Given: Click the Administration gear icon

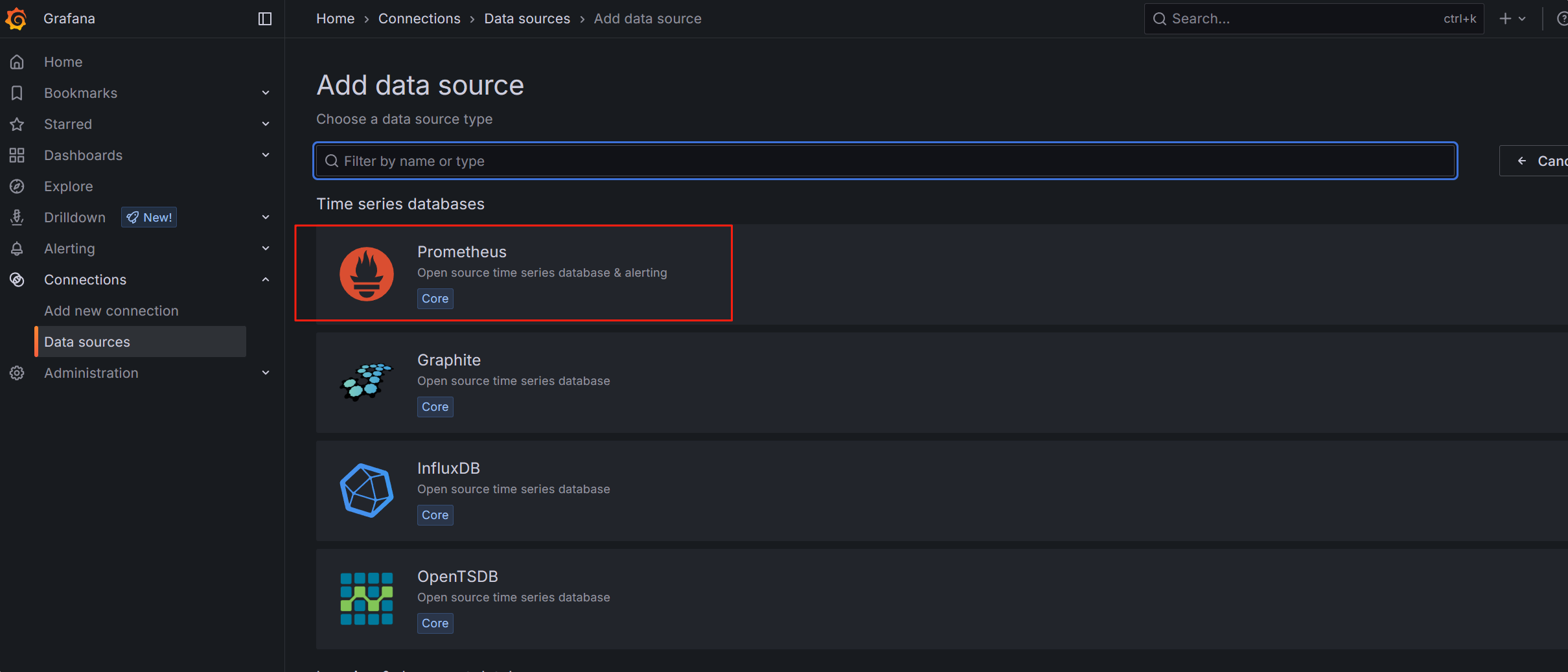Looking at the screenshot, I should 17,373.
